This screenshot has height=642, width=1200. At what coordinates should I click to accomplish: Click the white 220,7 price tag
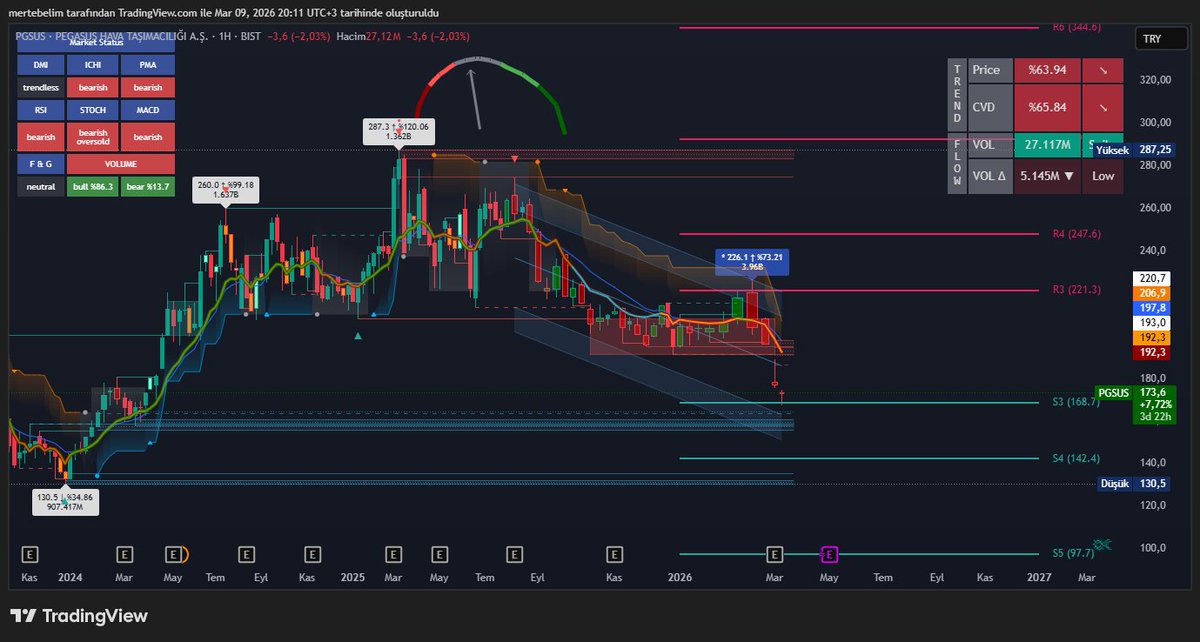1153,277
